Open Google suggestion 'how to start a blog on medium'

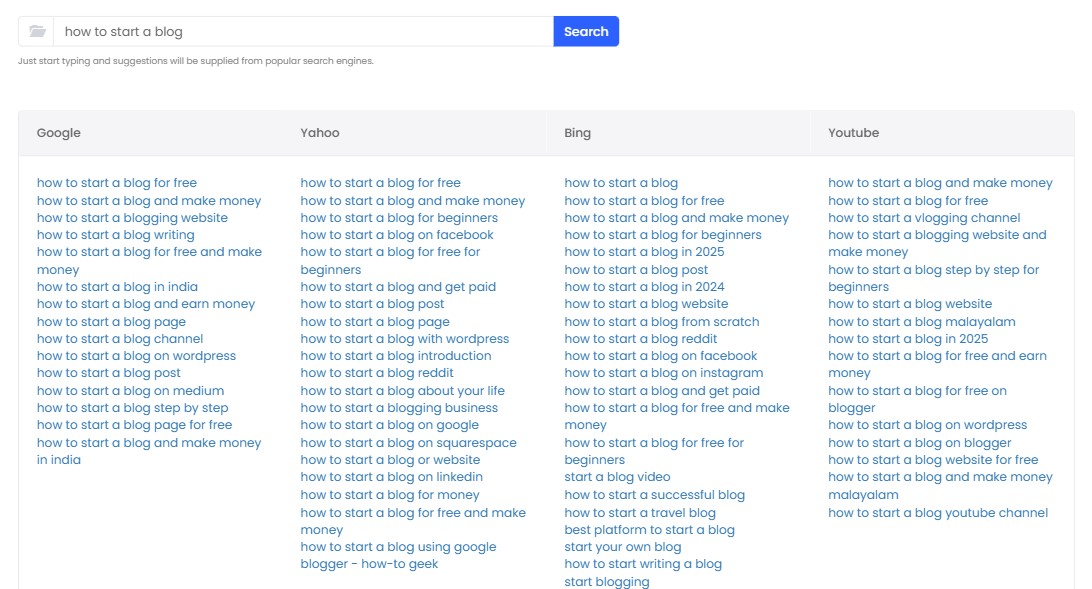tap(130, 391)
